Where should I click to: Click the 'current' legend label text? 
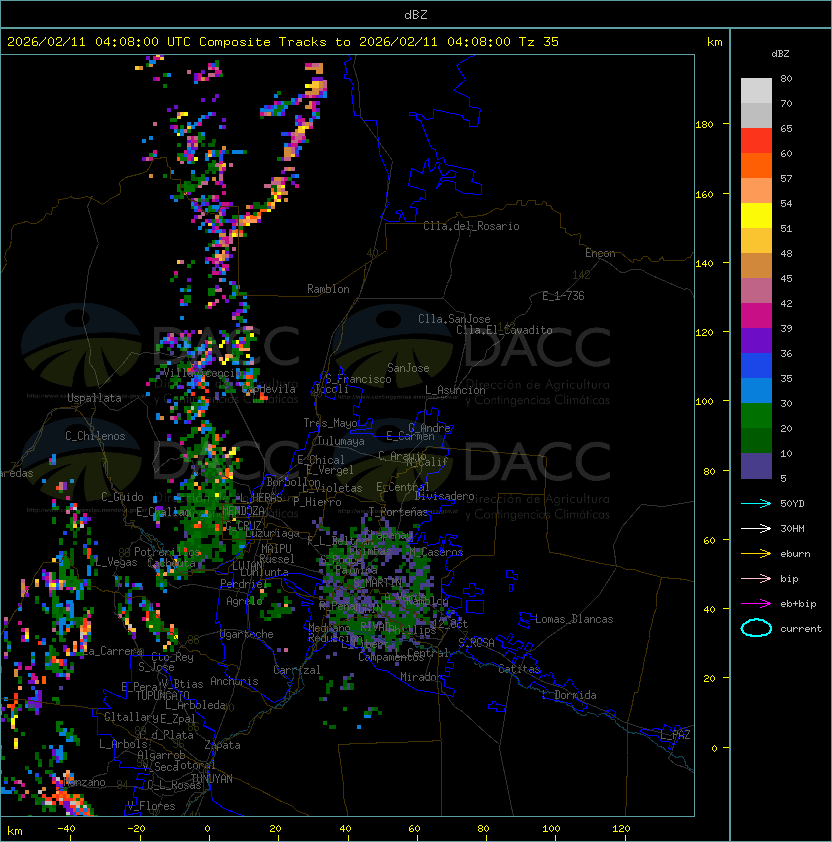[x=801, y=629]
